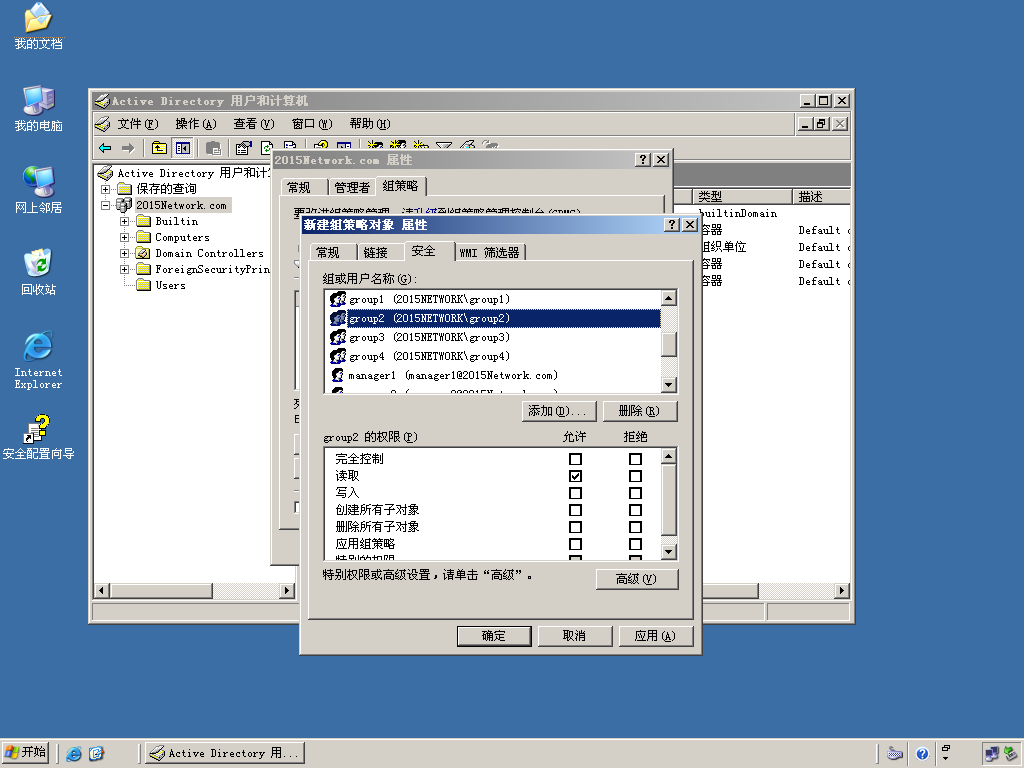The image size is (1024, 768).
Task: Go up one level with folder icon
Action: click(x=159, y=148)
